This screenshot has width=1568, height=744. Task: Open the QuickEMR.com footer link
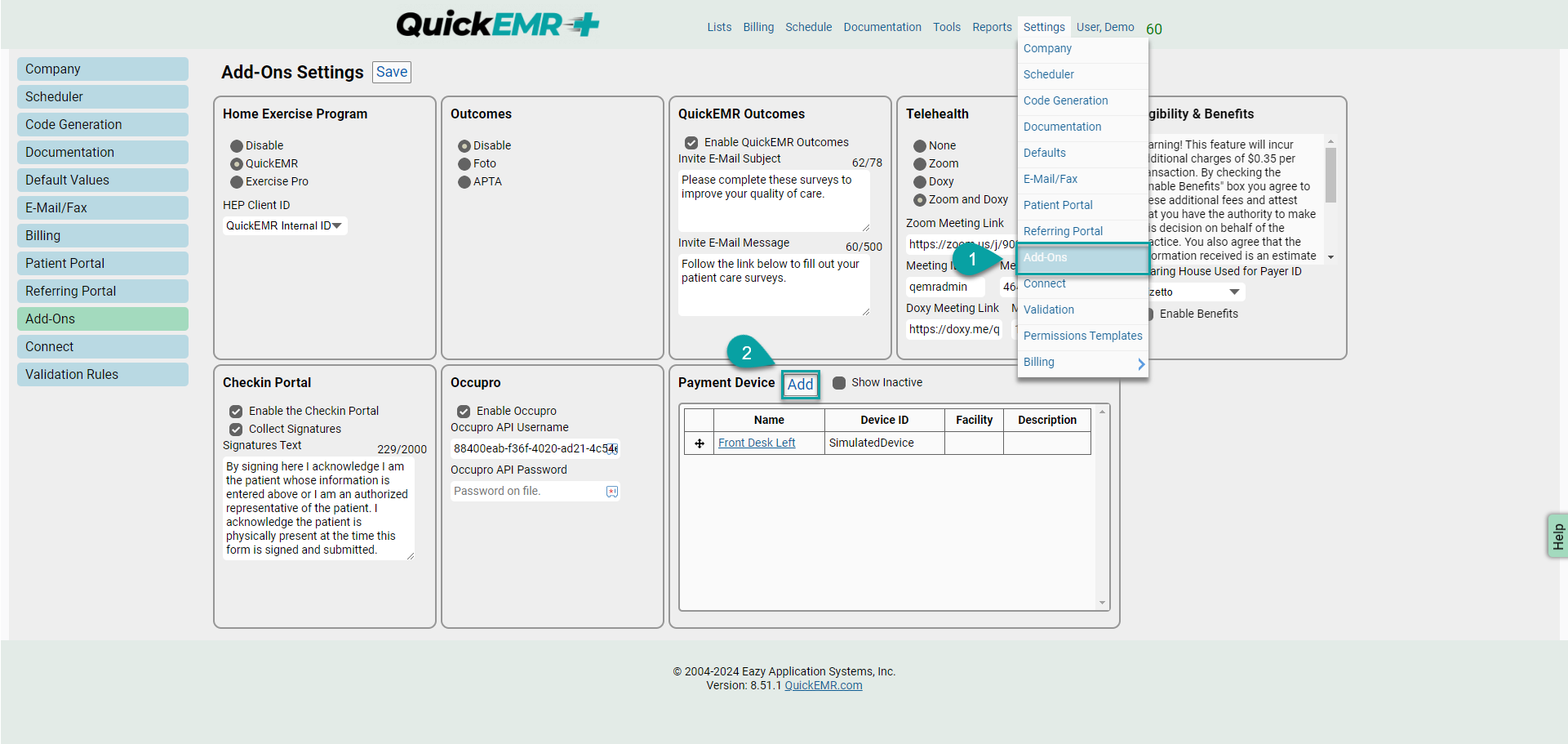(823, 686)
